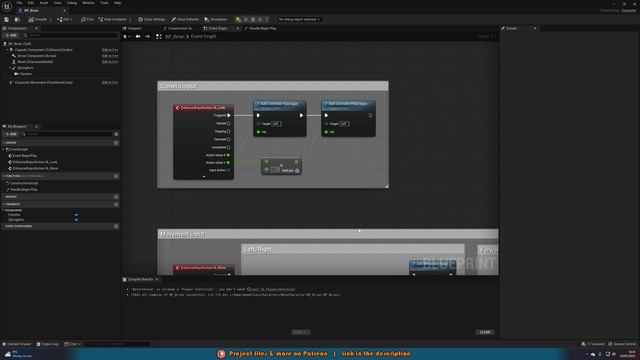Click Edit in C++ for Character Movement
This screenshot has height=360, width=640.
coord(110,82)
